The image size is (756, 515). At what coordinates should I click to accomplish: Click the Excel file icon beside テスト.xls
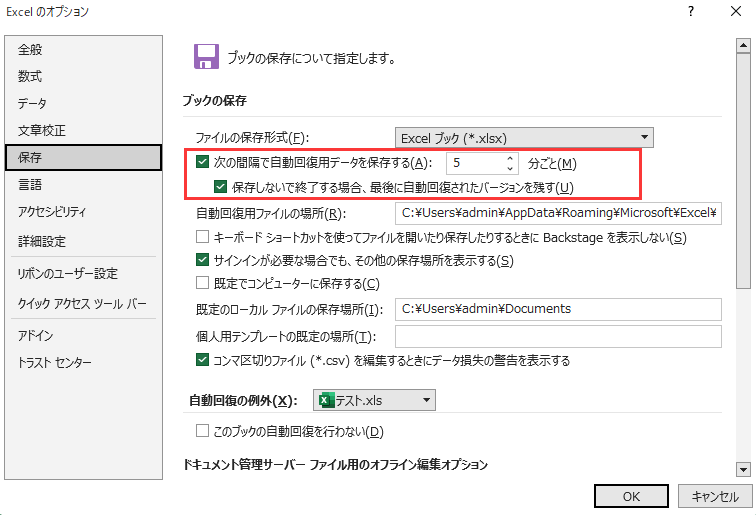click(x=326, y=400)
